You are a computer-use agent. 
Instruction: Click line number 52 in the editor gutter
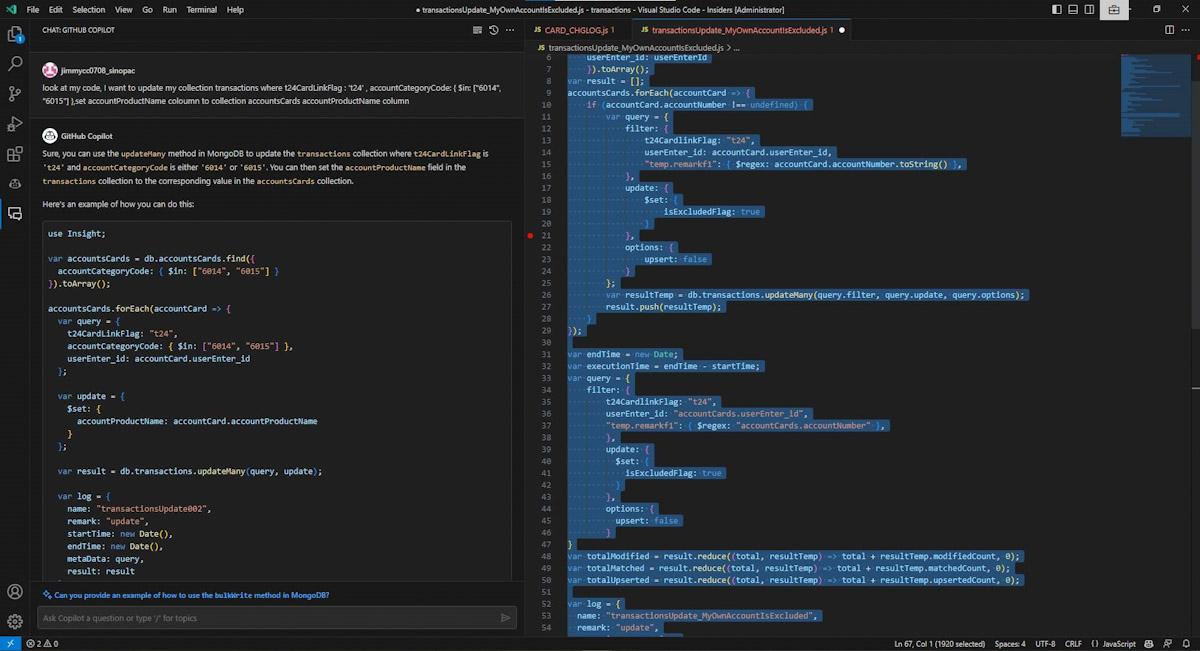point(547,604)
